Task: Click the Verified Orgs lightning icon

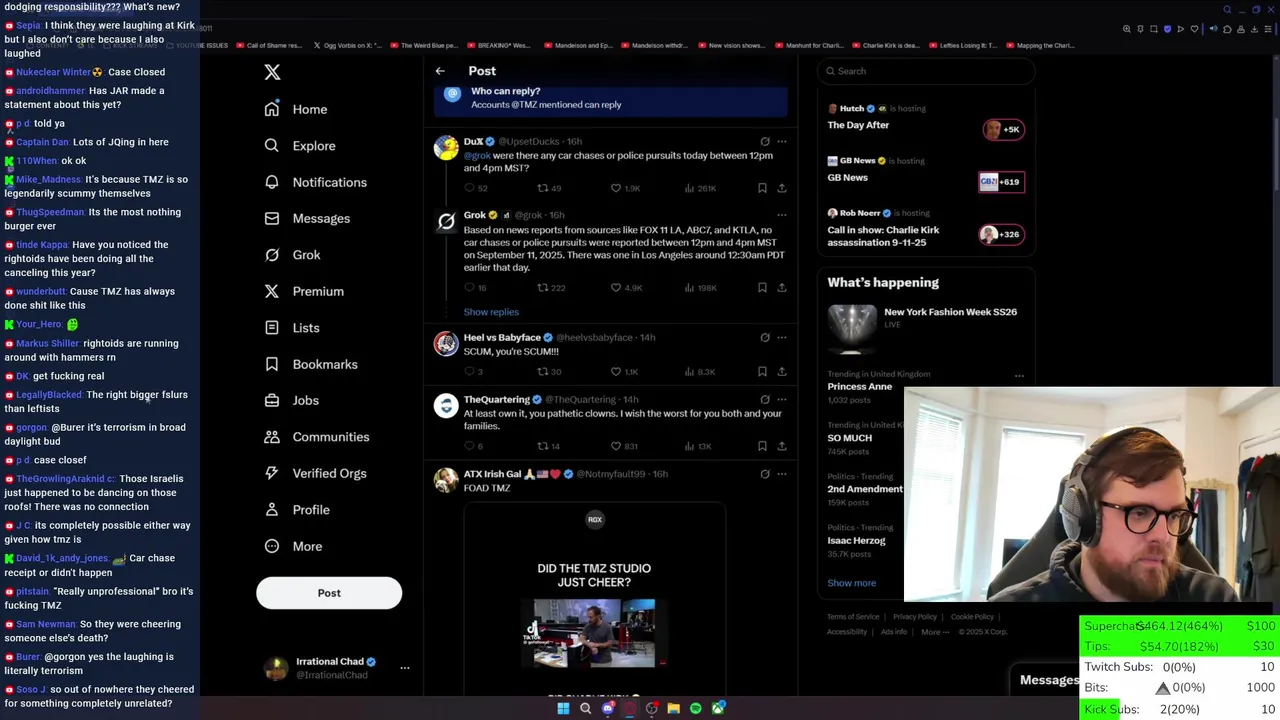Action: tap(272, 473)
